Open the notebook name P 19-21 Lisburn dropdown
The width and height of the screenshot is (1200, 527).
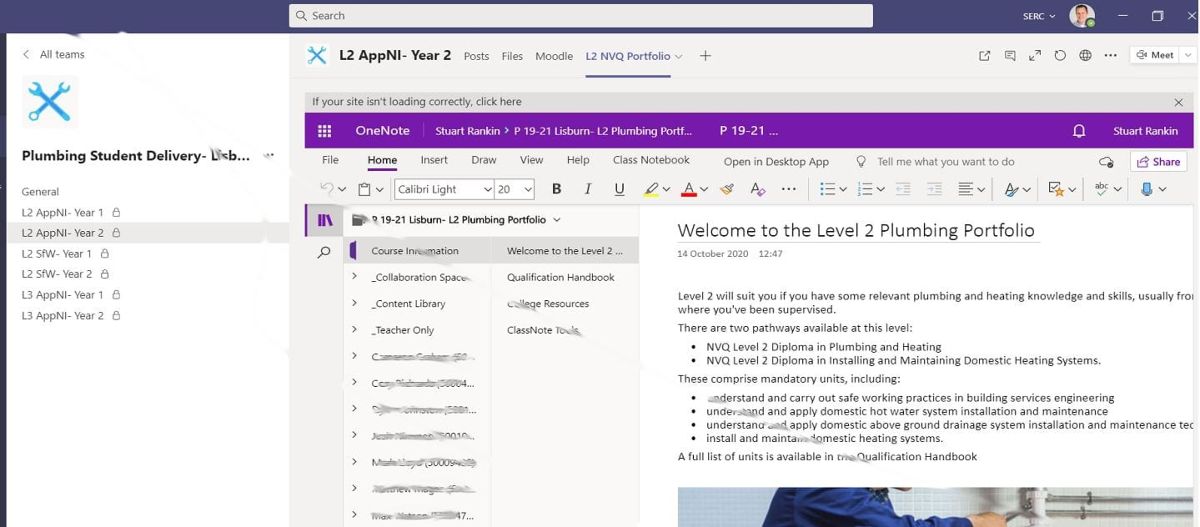[557, 220]
